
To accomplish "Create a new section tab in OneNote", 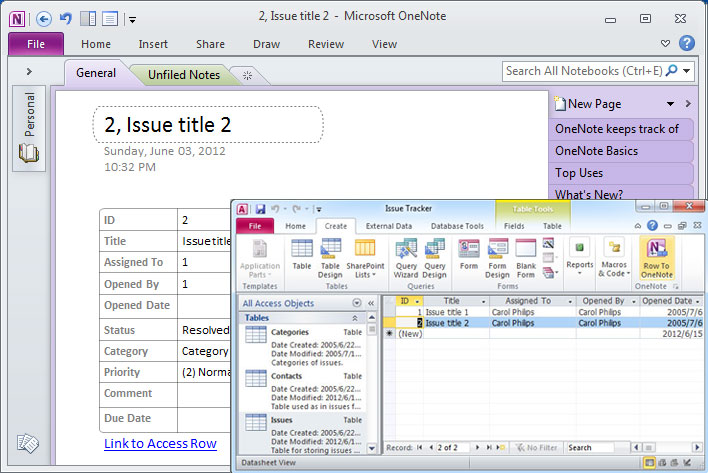I will [248, 75].
